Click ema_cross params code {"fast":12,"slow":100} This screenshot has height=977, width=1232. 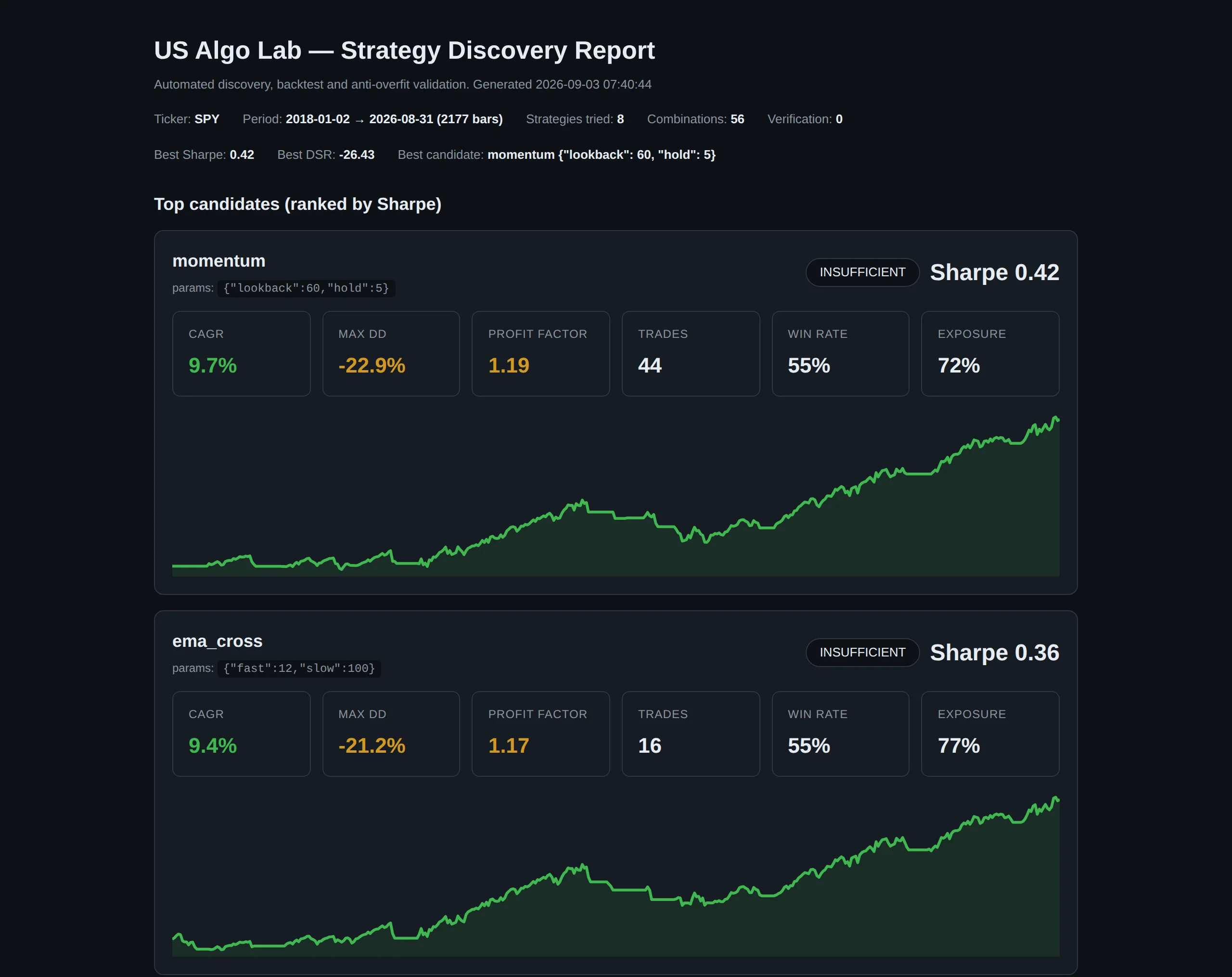[299, 668]
